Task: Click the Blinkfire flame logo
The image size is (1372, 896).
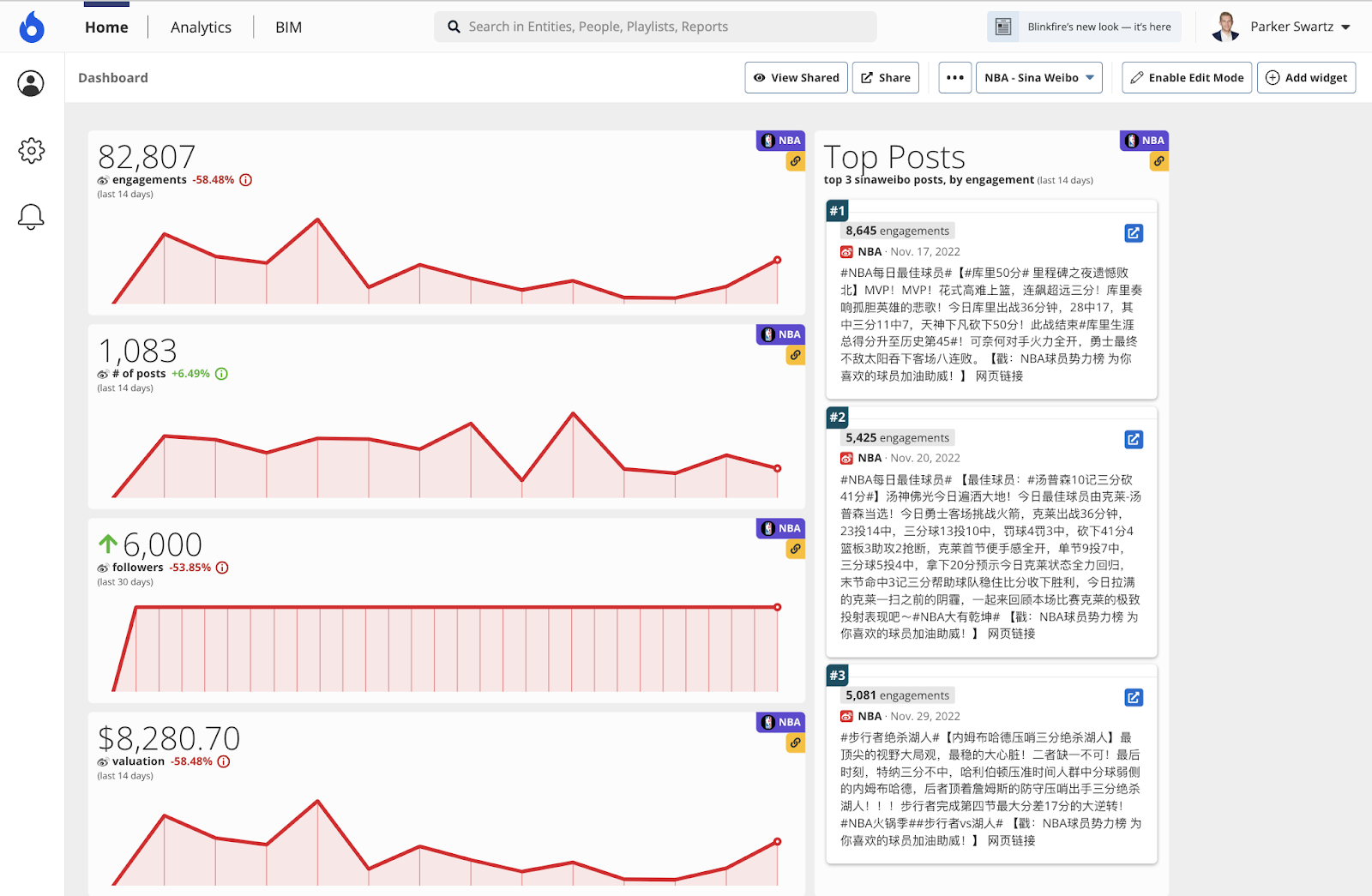Action: point(32,27)
